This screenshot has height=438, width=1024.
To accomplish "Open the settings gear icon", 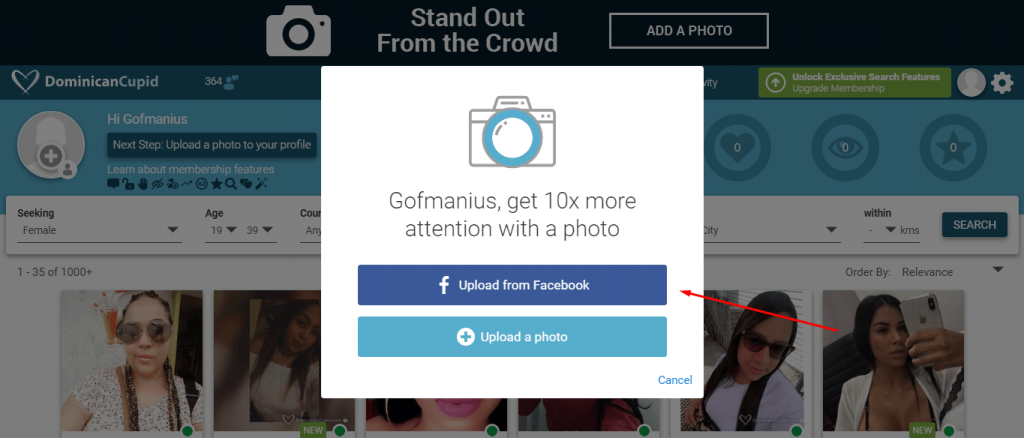I will (1002, 83).
